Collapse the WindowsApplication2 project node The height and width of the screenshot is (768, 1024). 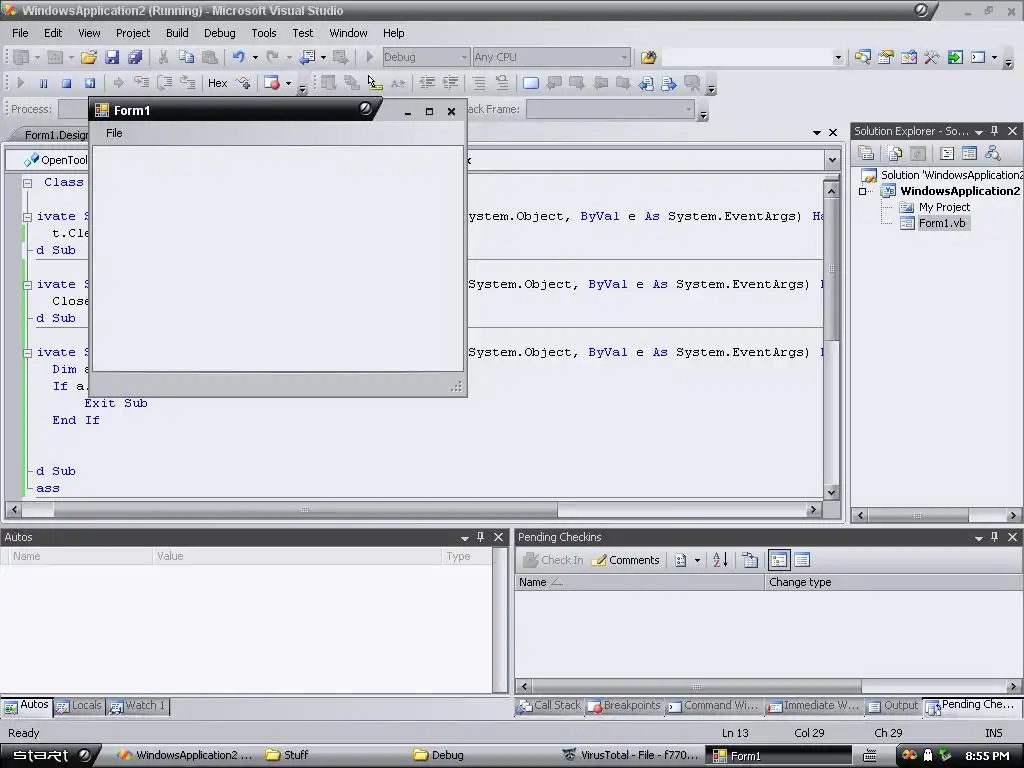click(863, 191)
